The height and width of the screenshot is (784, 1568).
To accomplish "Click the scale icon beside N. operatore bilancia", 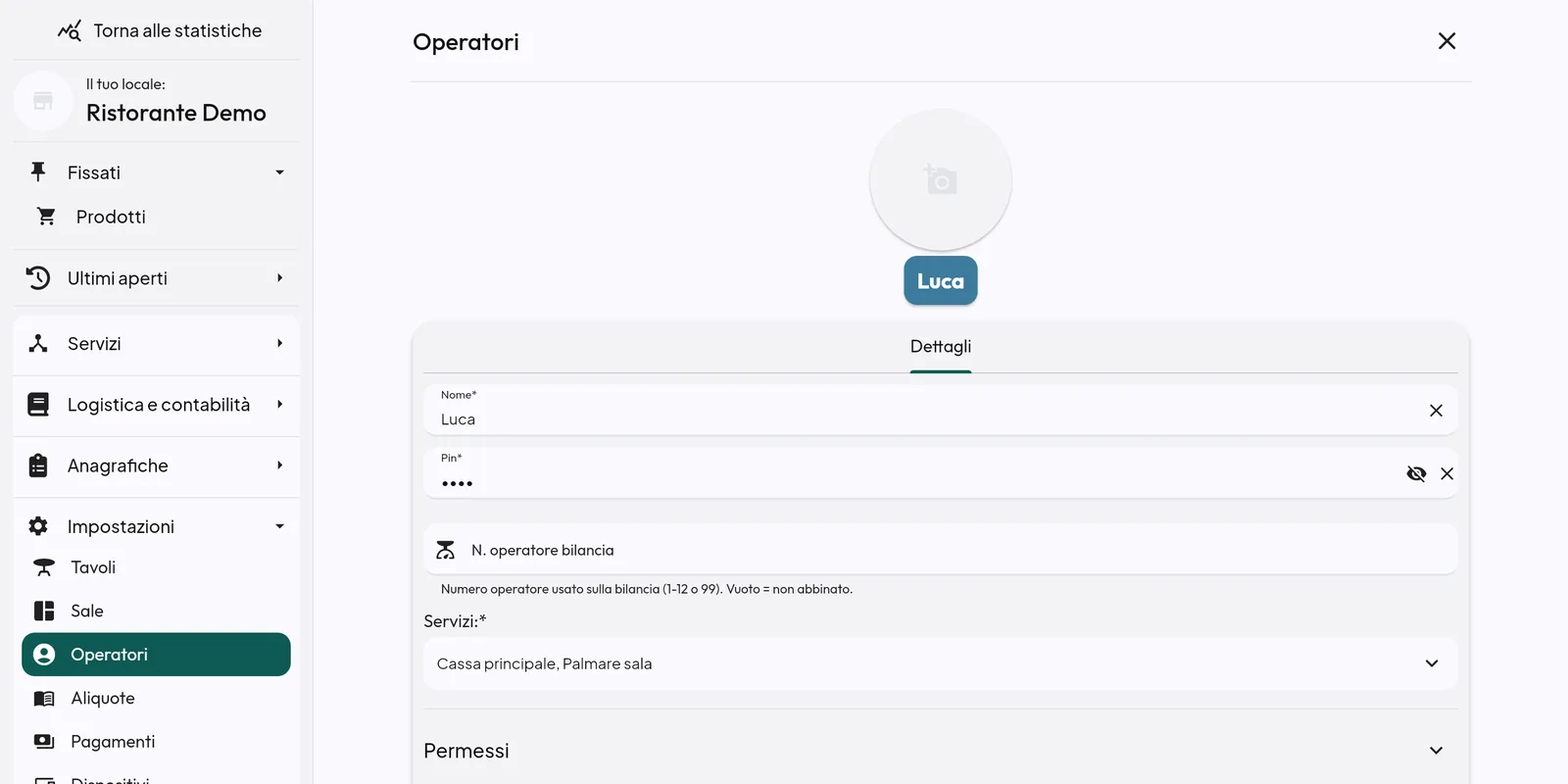I will coord(446,550).
